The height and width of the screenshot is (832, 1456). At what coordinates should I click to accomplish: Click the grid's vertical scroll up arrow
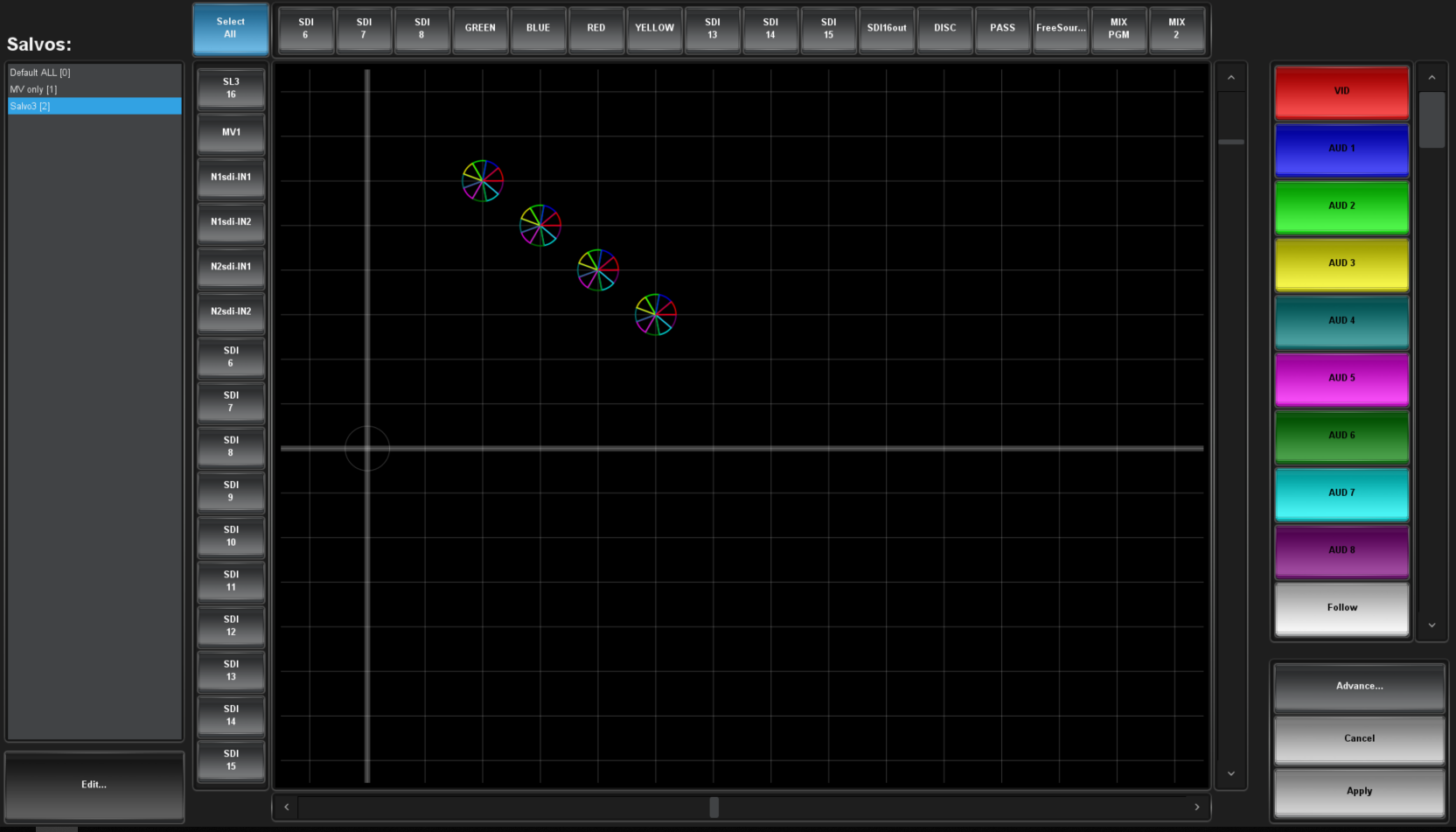(x=1231, y=78)
